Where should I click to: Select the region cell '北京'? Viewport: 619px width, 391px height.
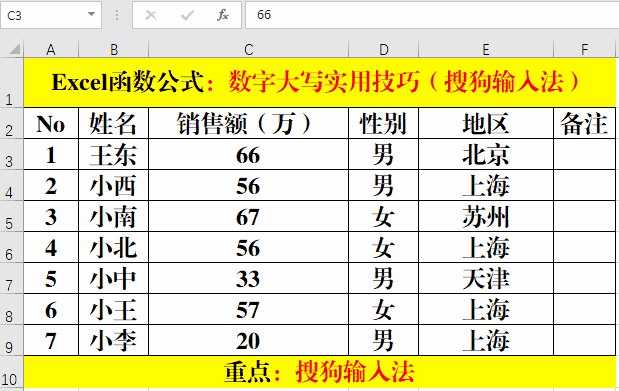486,154
